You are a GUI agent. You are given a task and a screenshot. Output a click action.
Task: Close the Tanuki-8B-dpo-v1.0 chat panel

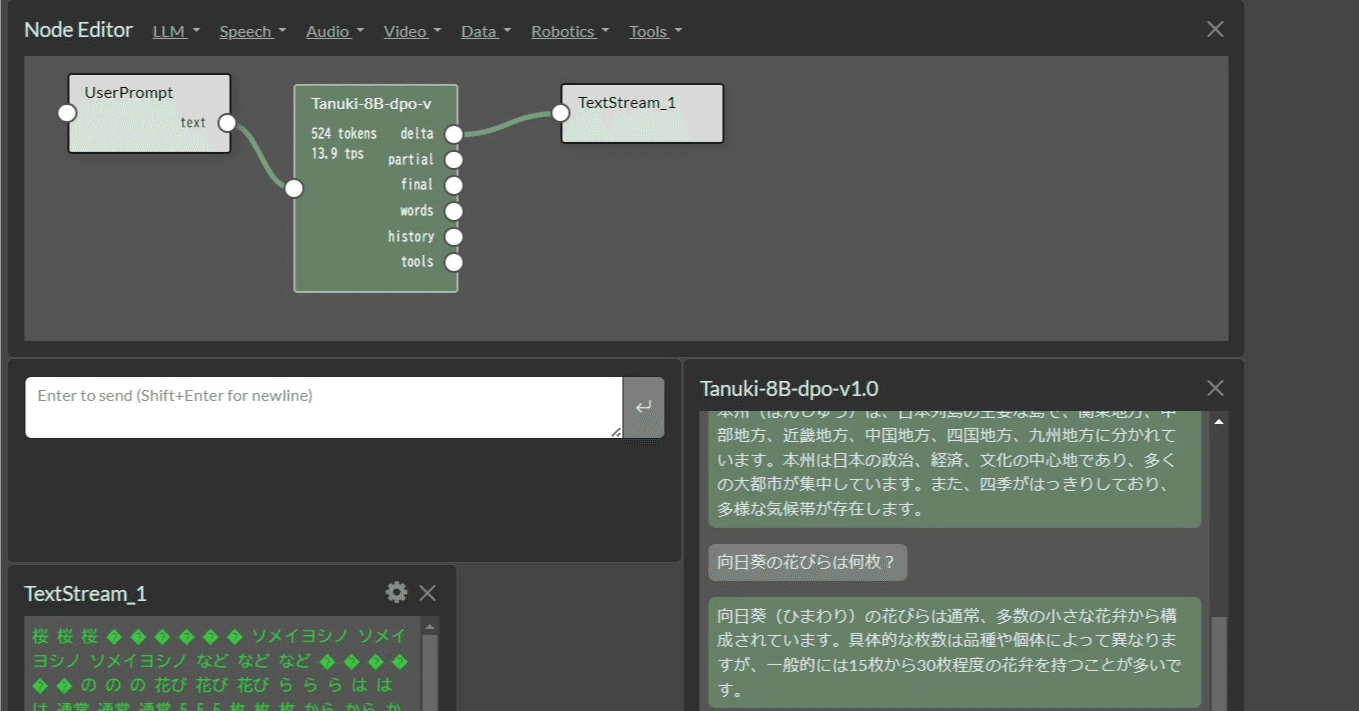click(x=1215, y=388)
